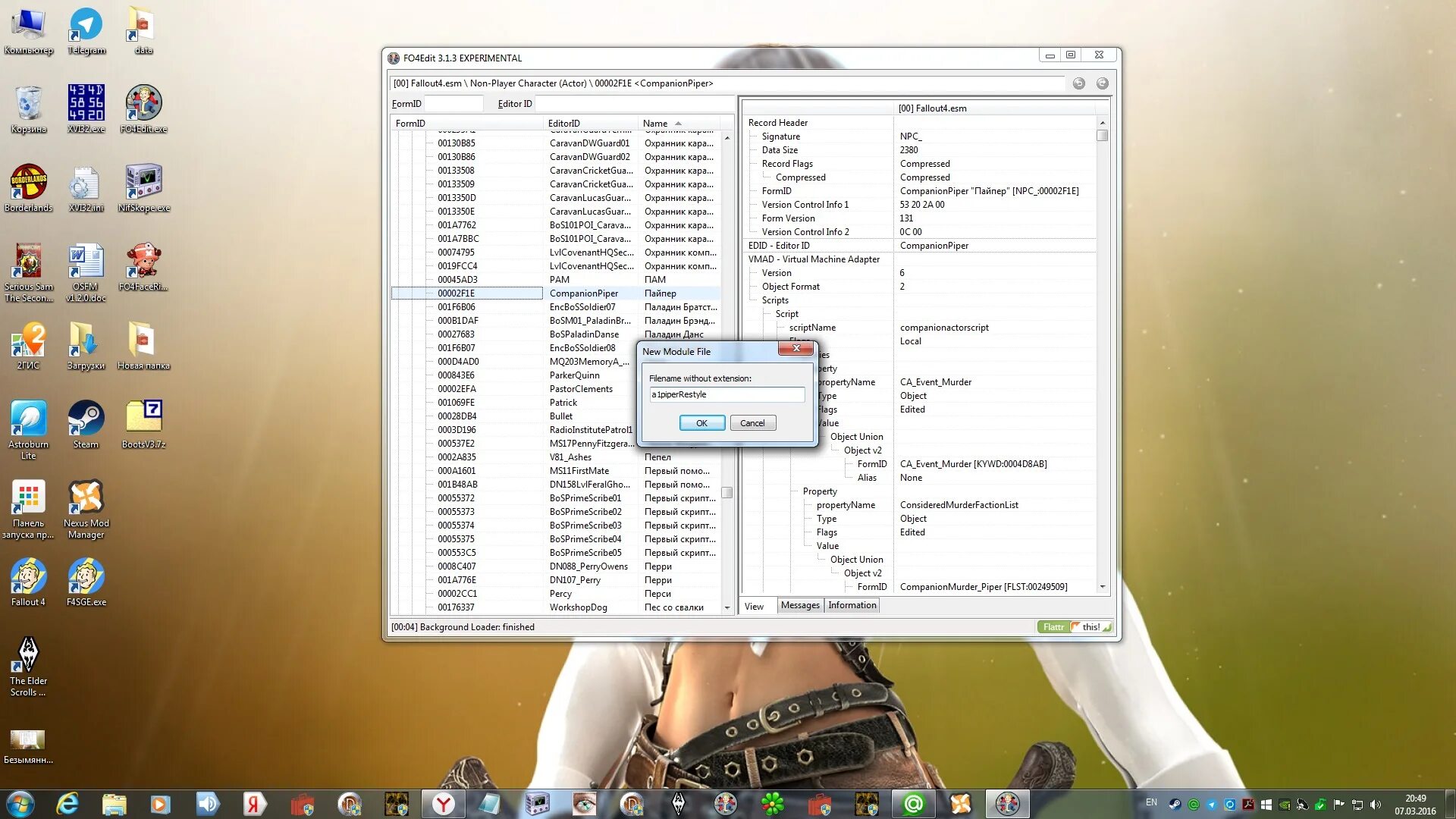This screenshot has width=1456, height=819.
Task: Select the BoSPaladinDanse record row
Action: tap(556, 334)
